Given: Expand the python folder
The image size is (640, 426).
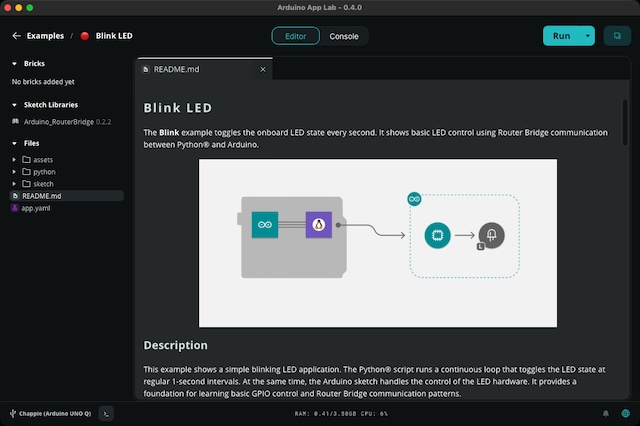Looking at the screenshot, I should point(43,172).
